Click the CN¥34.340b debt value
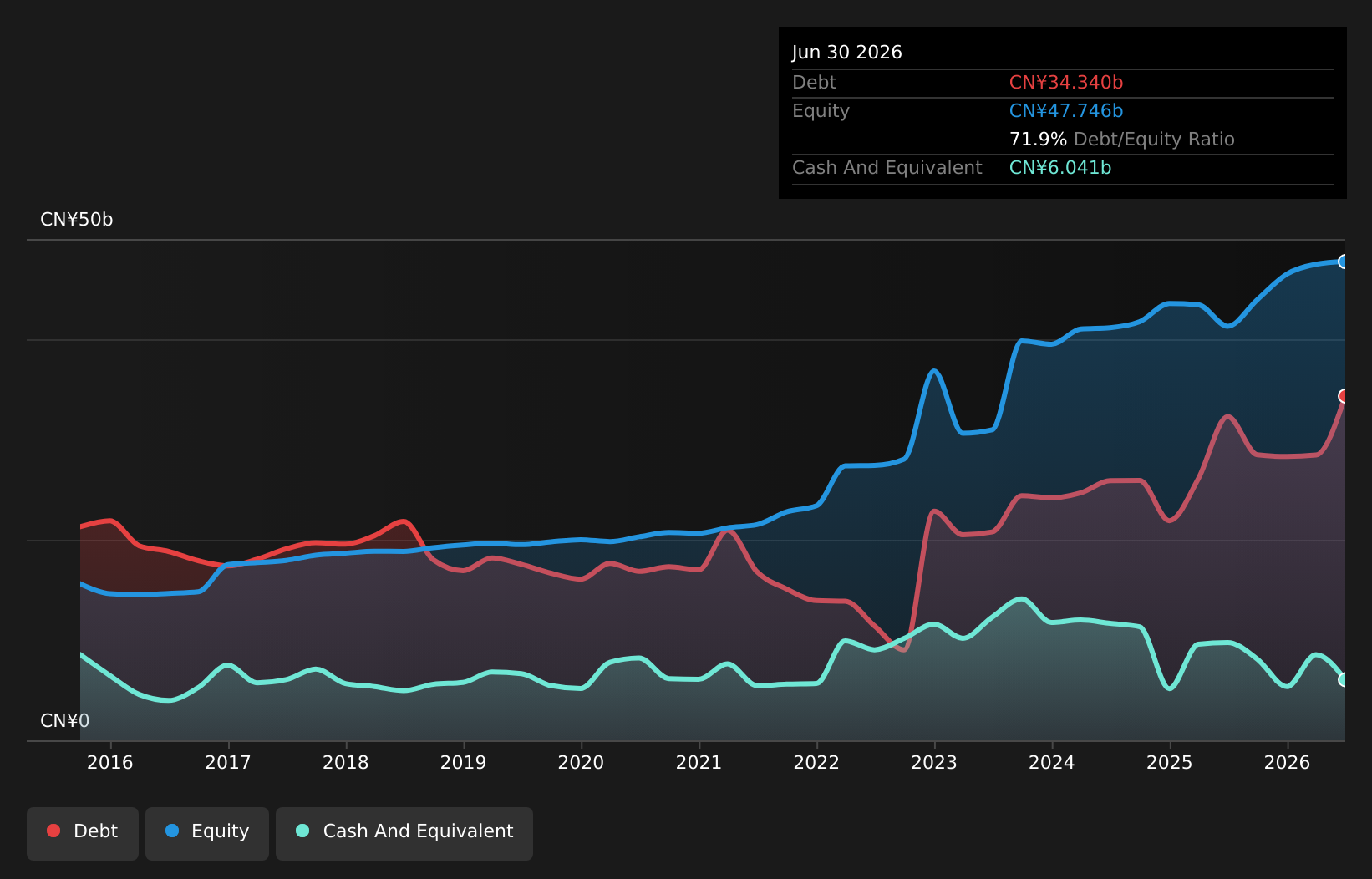1372x879 pixels. pos(1066,83)
